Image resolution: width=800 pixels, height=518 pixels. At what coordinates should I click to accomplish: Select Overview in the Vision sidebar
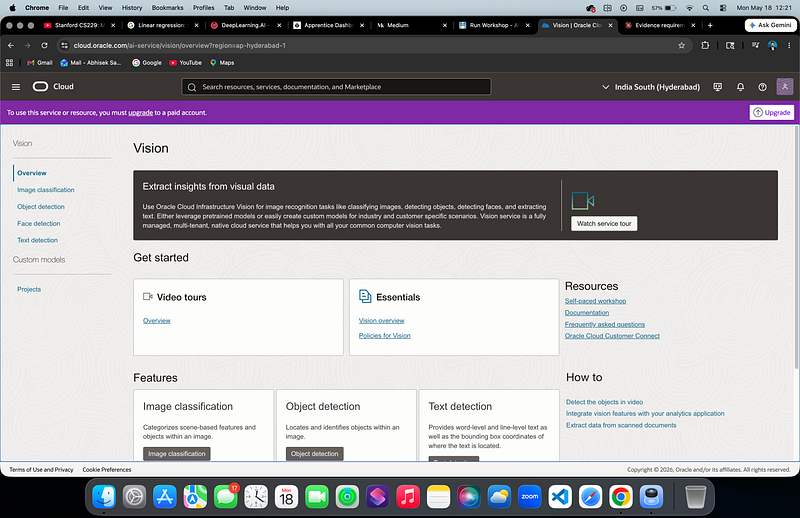click(x=32, y=173)
